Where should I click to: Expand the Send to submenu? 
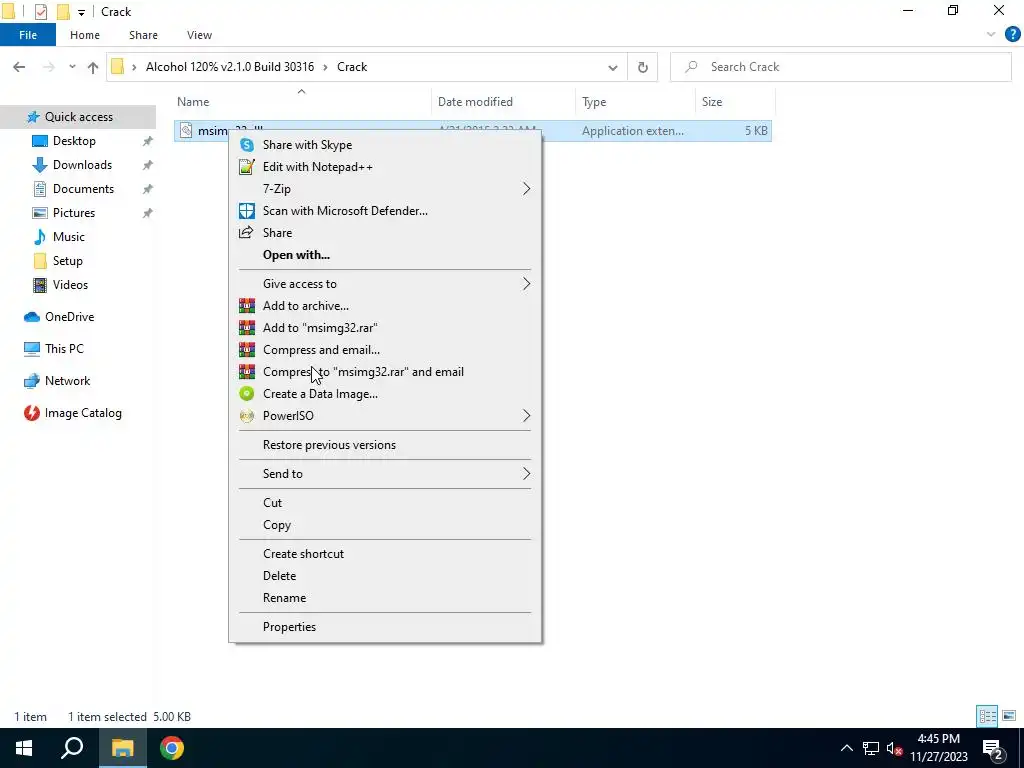pos(526,474)
